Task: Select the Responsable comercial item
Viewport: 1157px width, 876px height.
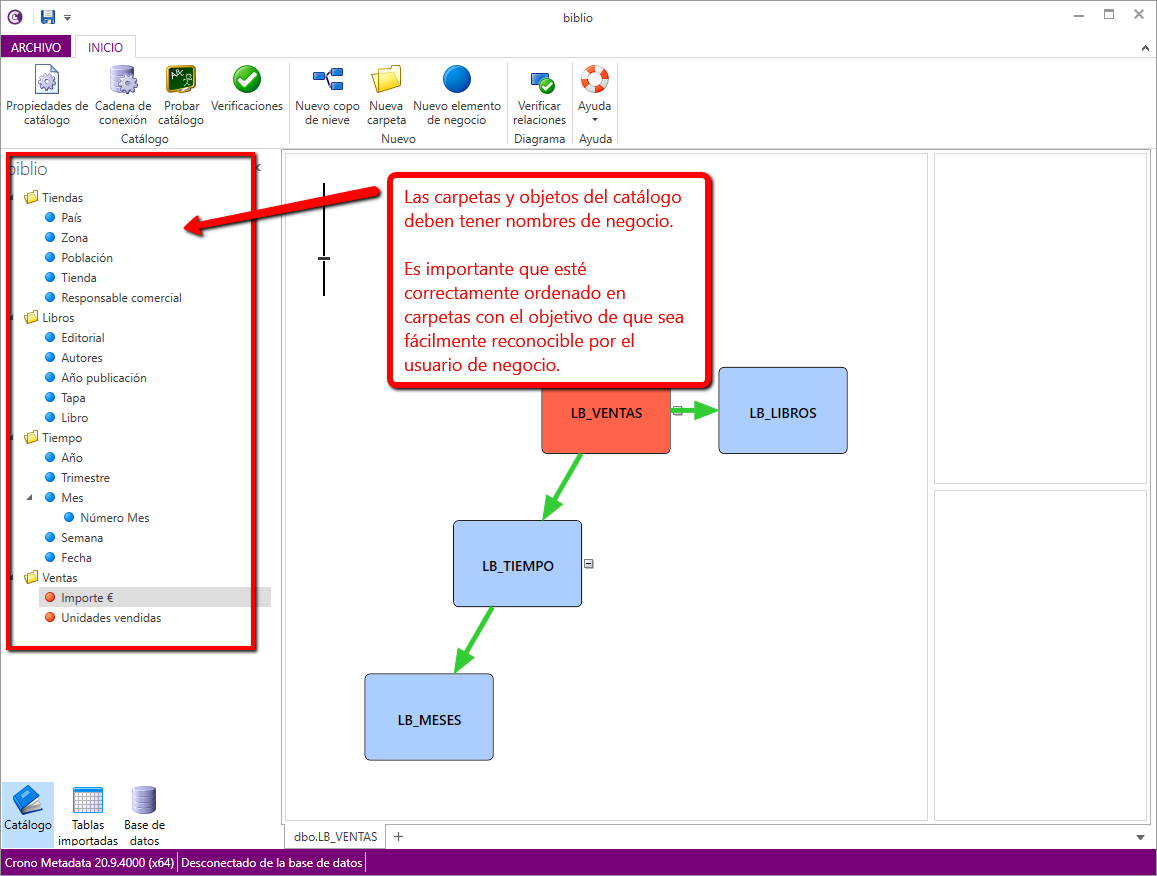Action: click(121, 298)
